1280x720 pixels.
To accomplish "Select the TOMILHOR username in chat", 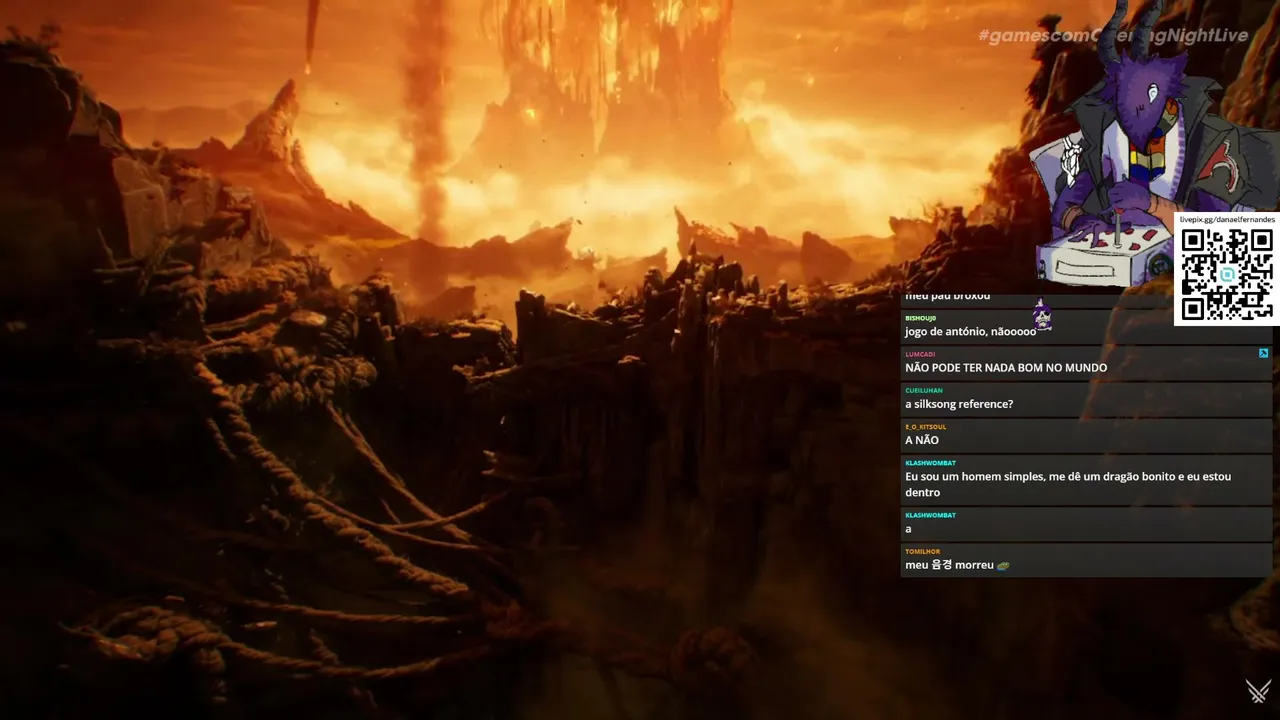I will pyautogui.click(x=922, y=551).
